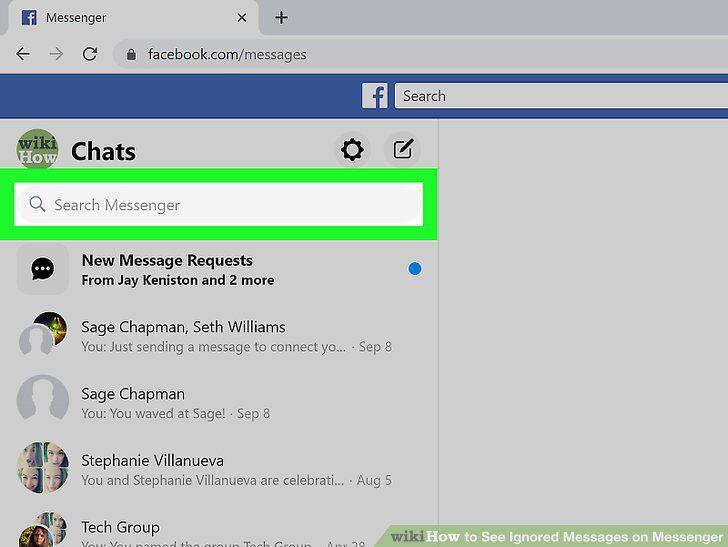Screen dimensions: 728x547
Task: Open the Sage Chapman conversation name
Action: [x=133, y=394]
